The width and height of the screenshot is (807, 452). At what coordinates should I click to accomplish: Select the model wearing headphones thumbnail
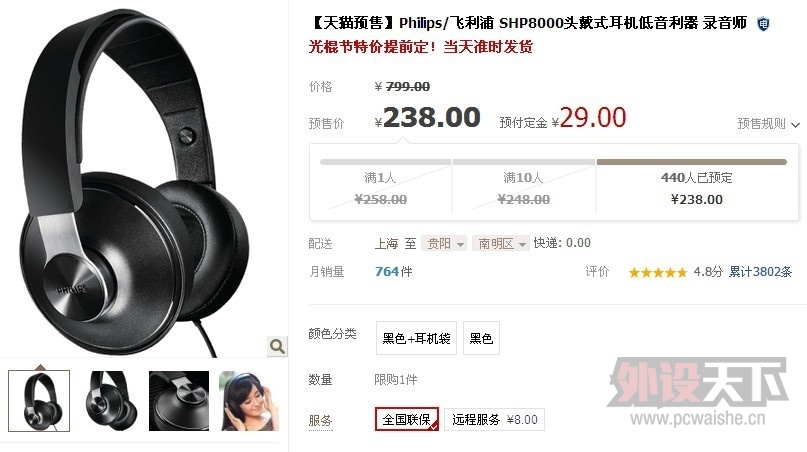point(249,401)
